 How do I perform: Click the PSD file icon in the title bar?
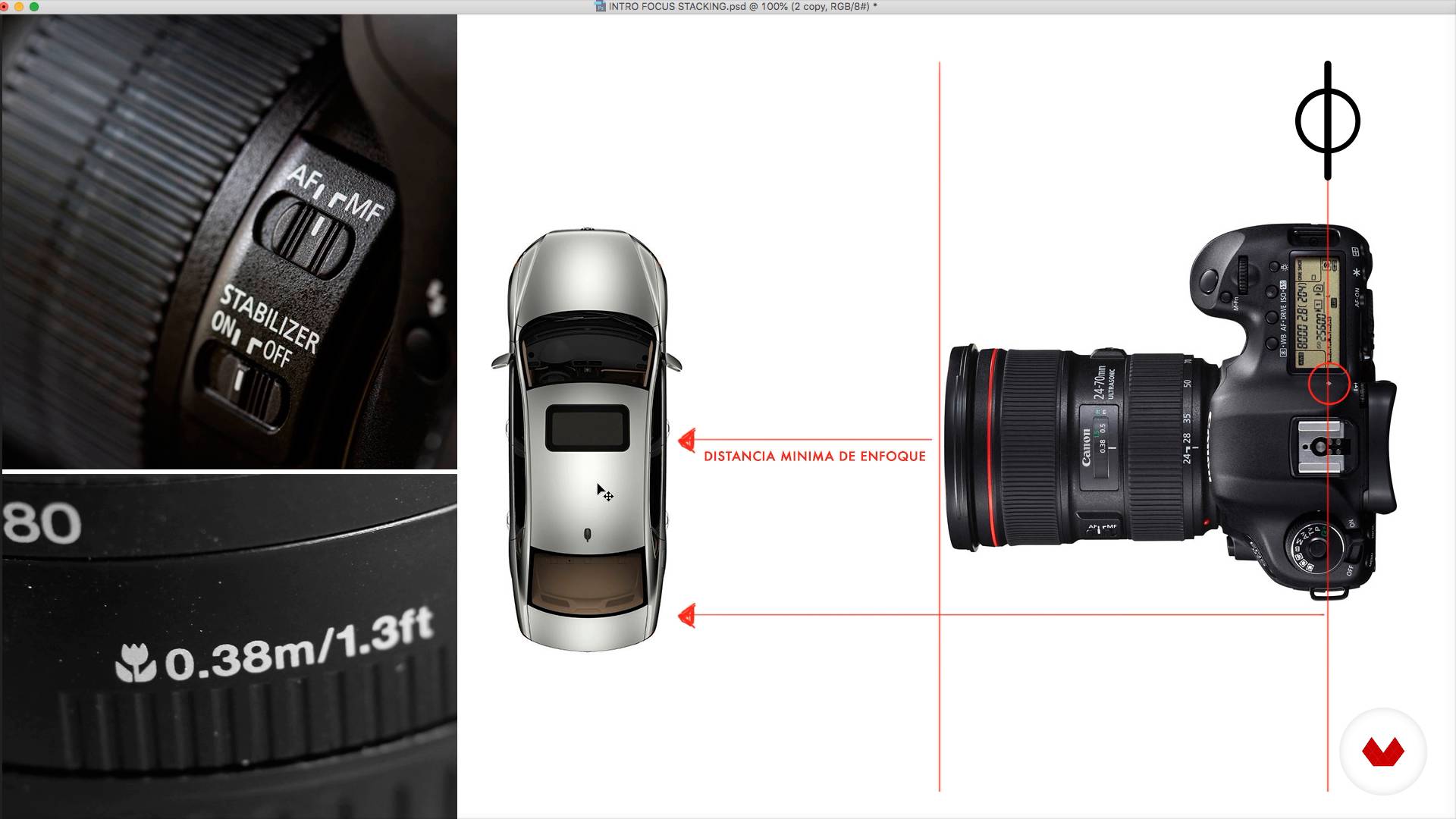click(x=600, y=7)
